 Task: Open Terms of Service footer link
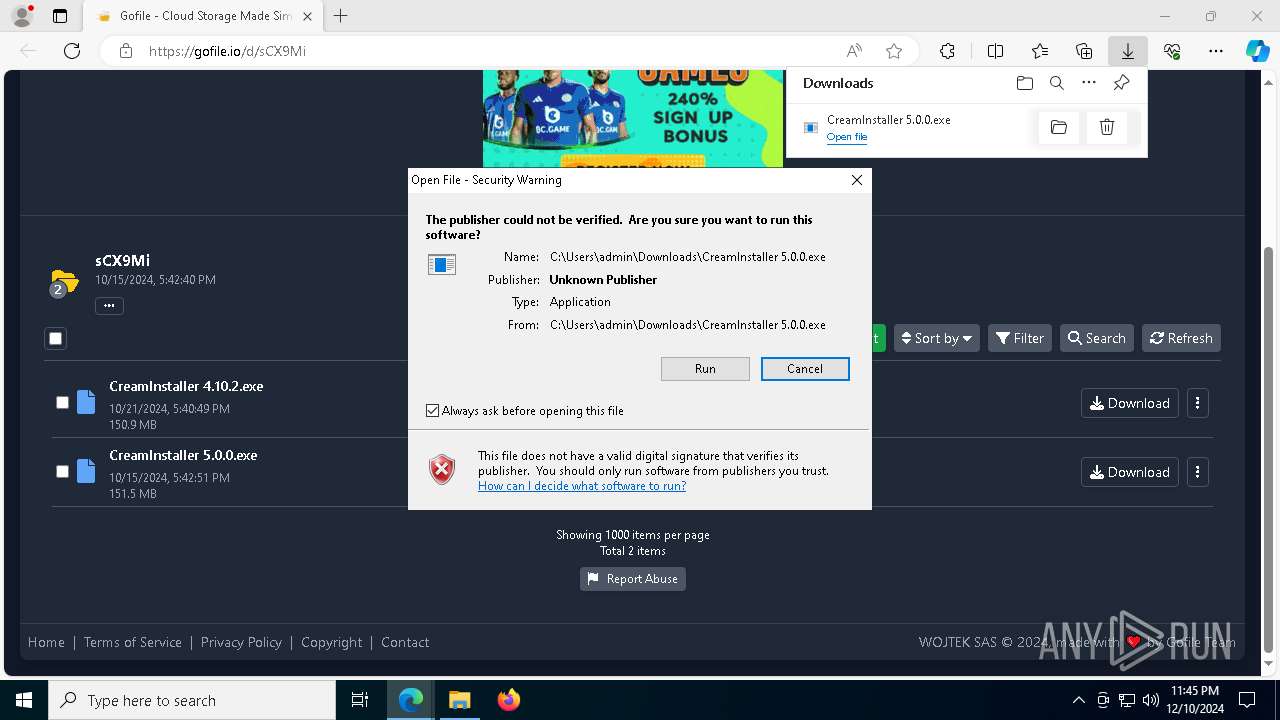(x=133, y=642)
